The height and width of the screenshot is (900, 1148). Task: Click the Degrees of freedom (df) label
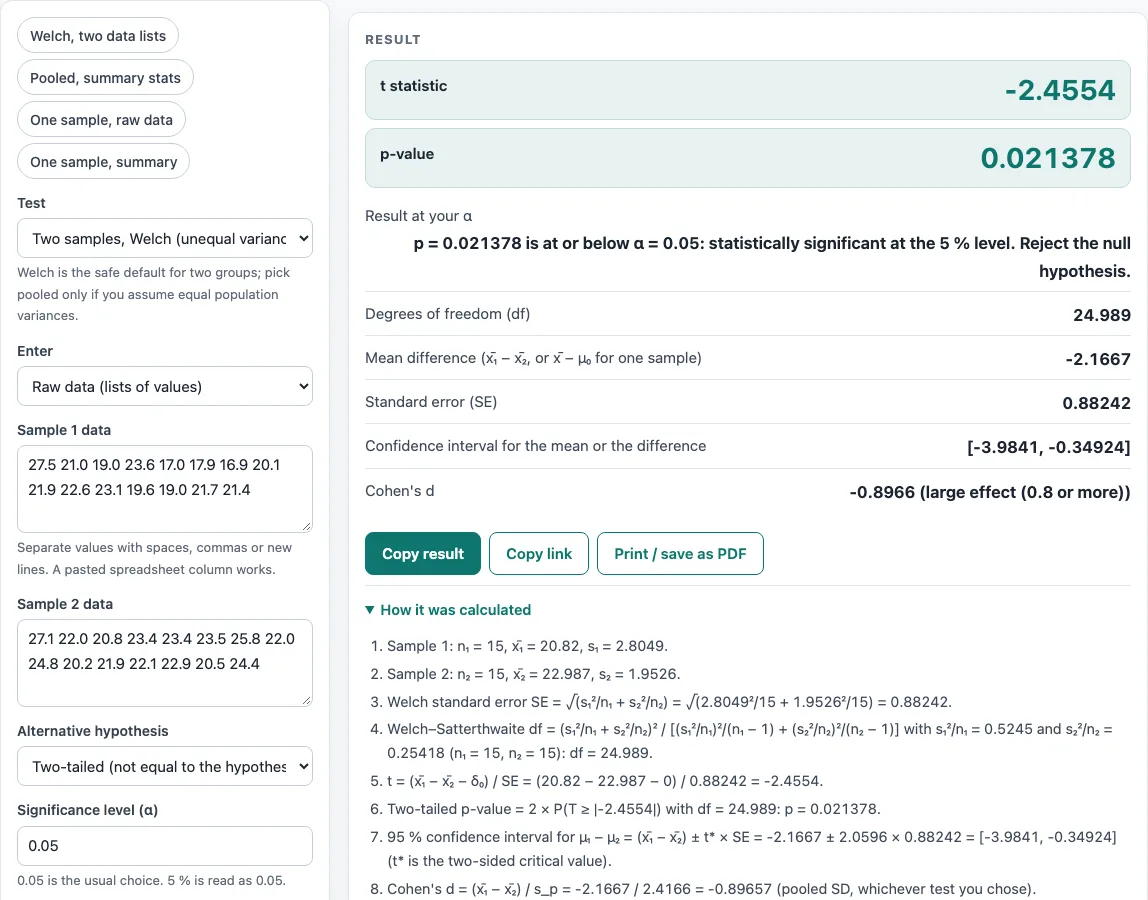tap(447, 314)
